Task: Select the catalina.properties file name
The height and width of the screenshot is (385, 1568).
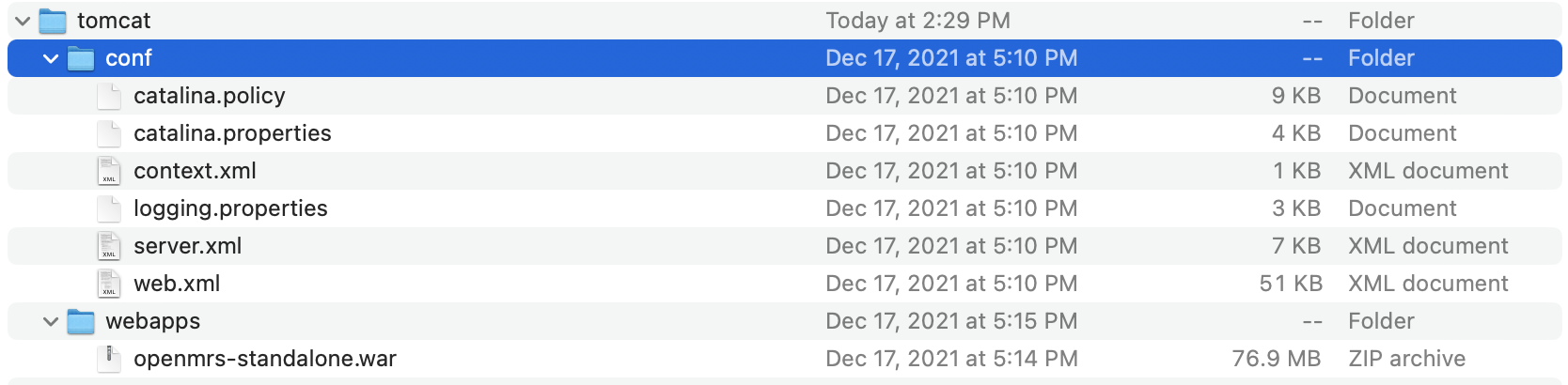Action: (x=232, y=133)
